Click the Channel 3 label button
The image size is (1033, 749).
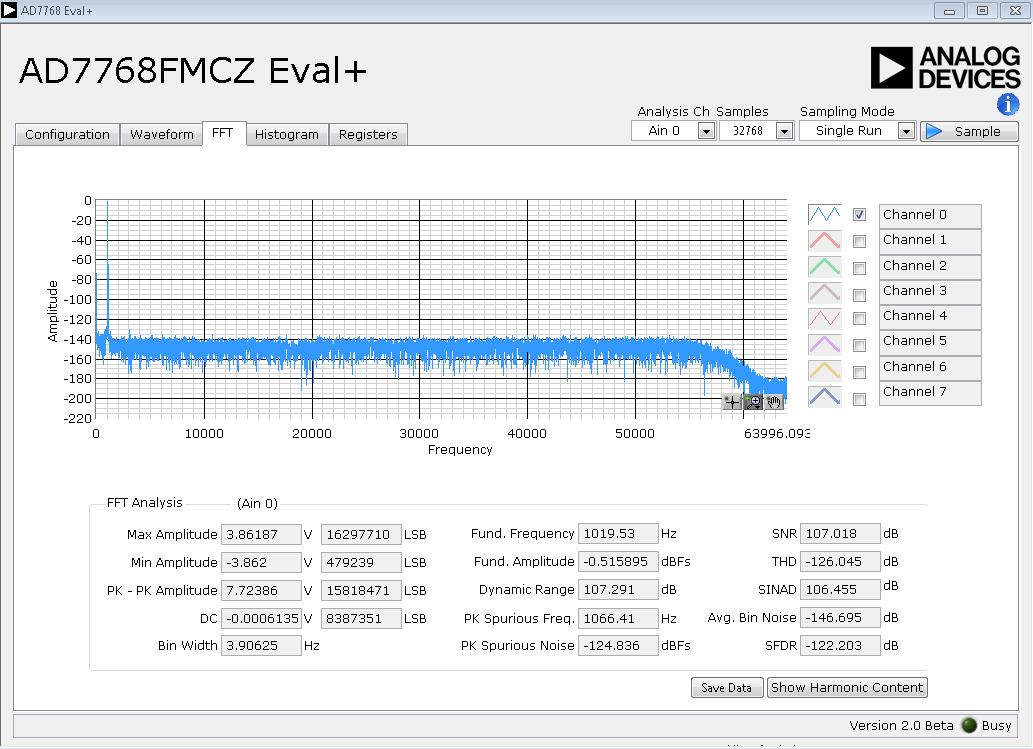pos(930,291)
